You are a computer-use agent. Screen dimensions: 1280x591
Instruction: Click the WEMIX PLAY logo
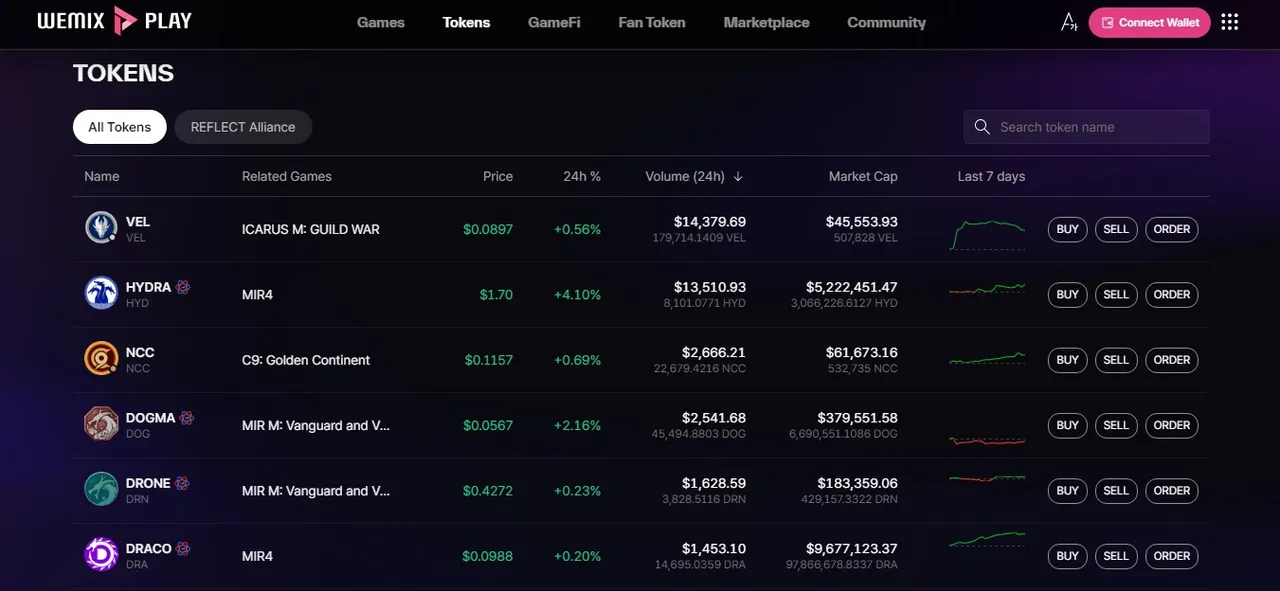(114, 21)
